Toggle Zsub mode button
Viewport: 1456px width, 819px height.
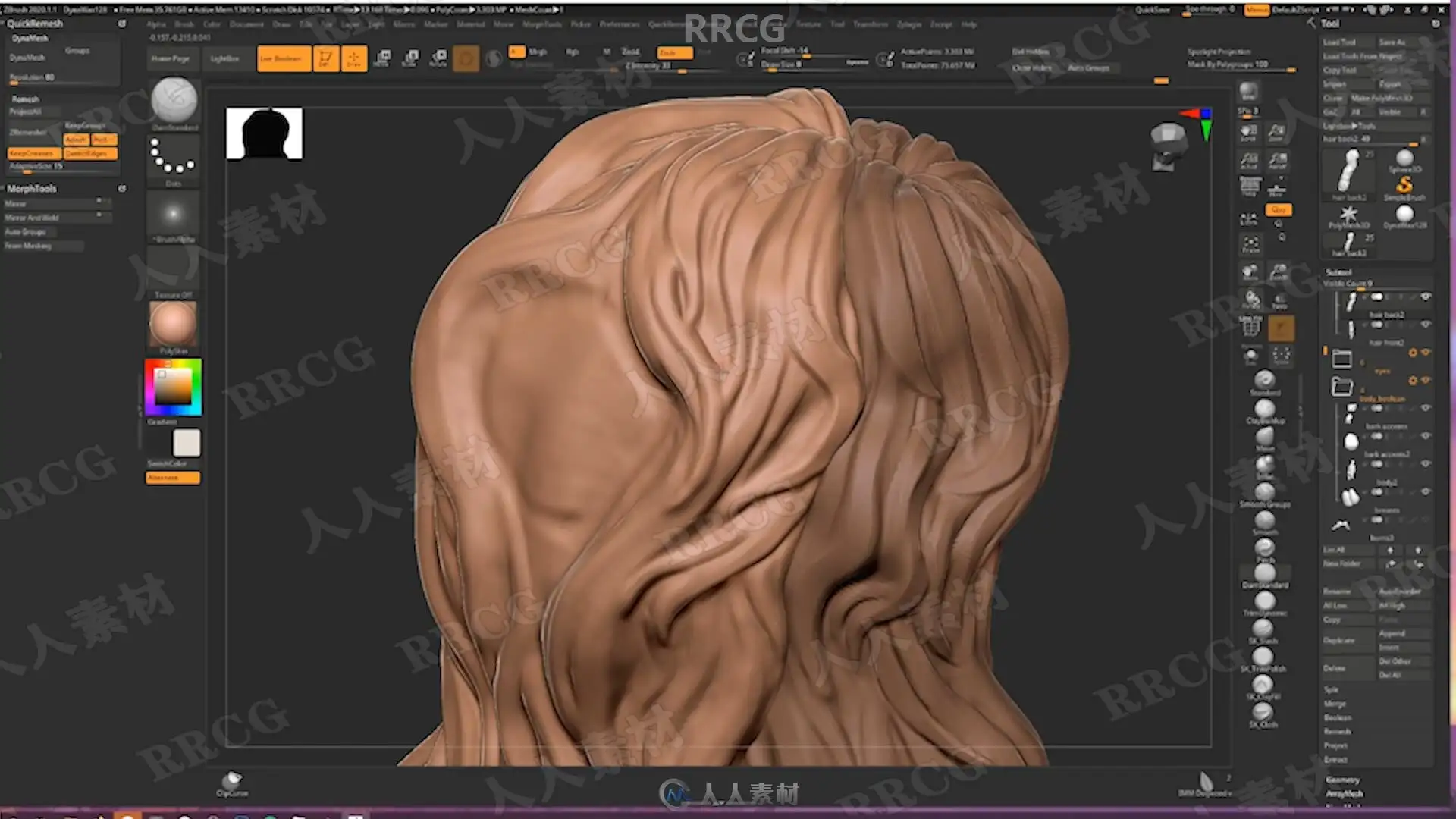[674, 52]
